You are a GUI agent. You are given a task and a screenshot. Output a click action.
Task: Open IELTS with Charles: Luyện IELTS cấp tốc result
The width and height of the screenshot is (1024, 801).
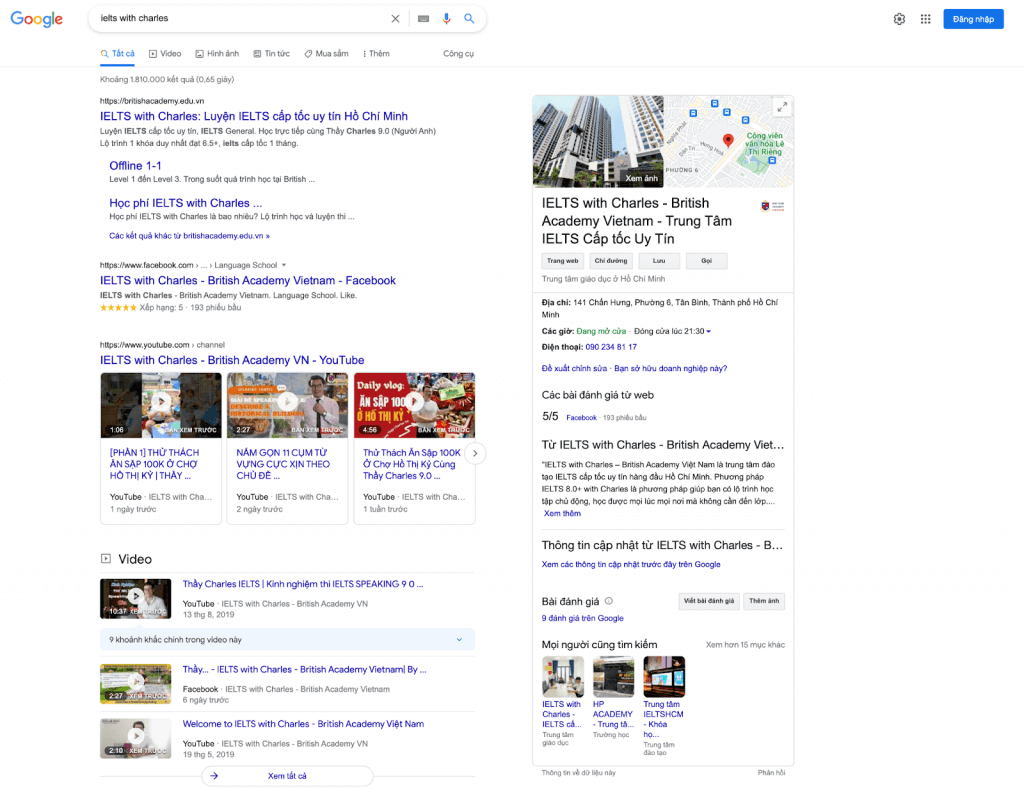(x=254, y=116)
